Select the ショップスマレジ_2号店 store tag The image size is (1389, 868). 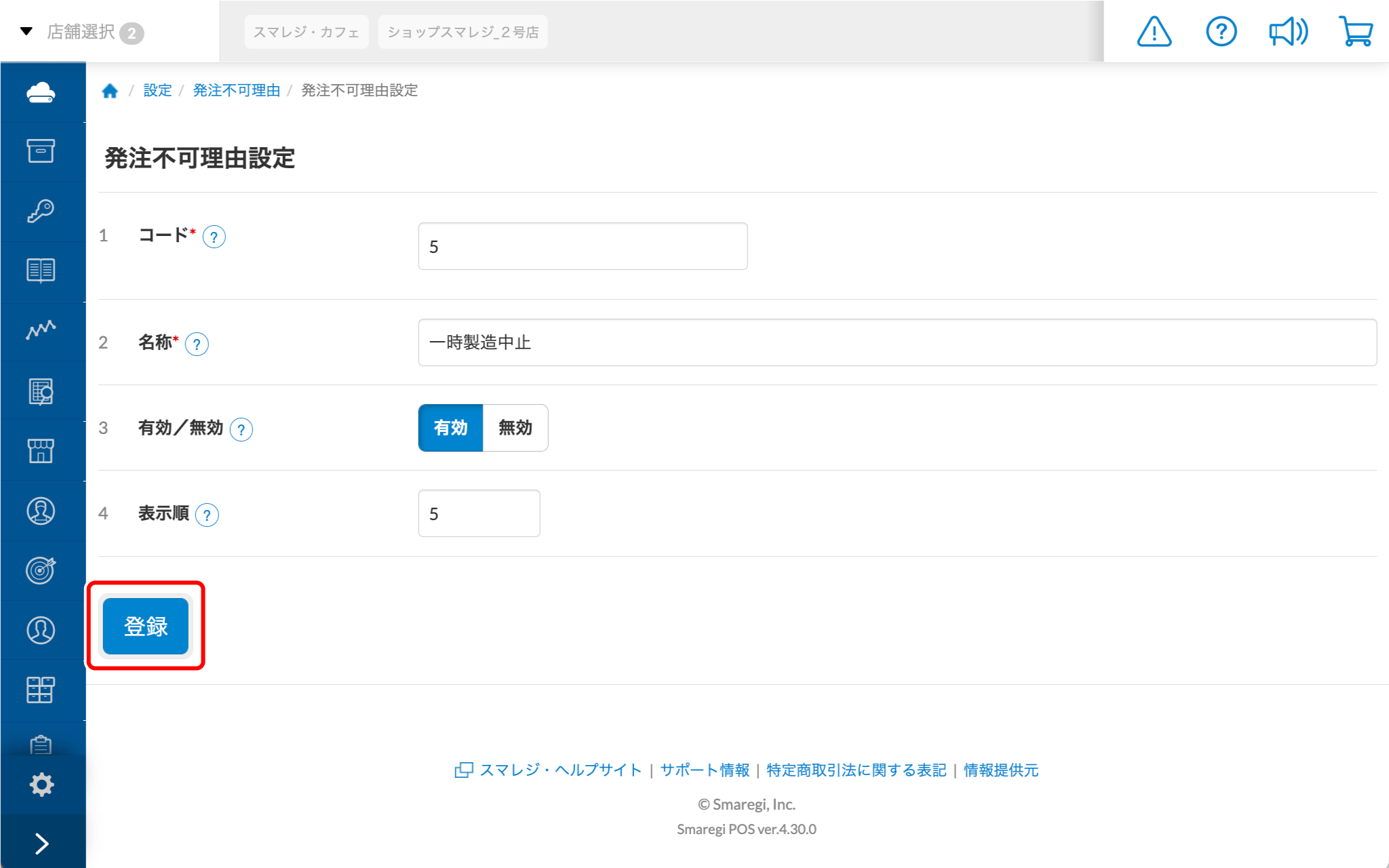point(463,32)
